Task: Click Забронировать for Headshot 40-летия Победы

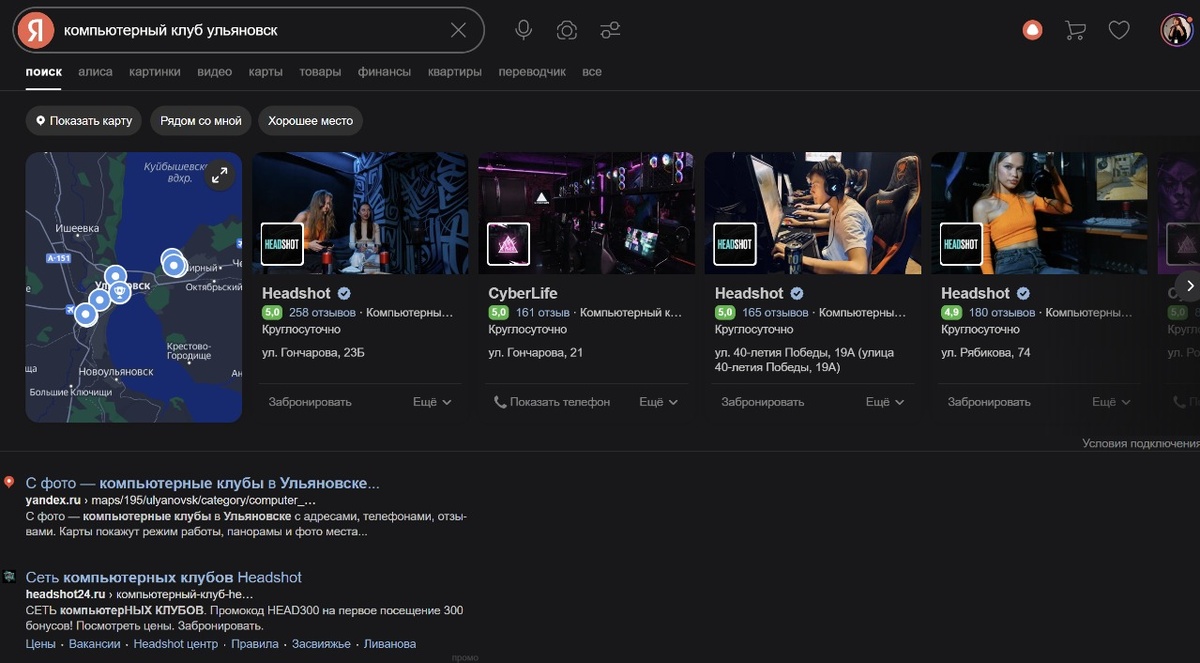Action: pyautogui.click(x=763, y=402)
